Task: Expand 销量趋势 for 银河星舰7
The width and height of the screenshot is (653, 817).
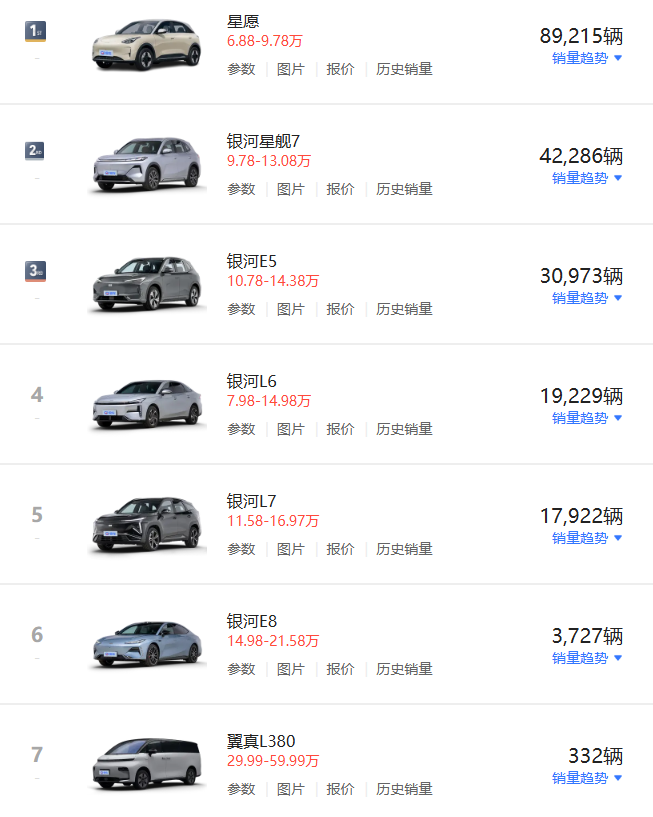Action: pyautogui.click(x=587, y=178)
